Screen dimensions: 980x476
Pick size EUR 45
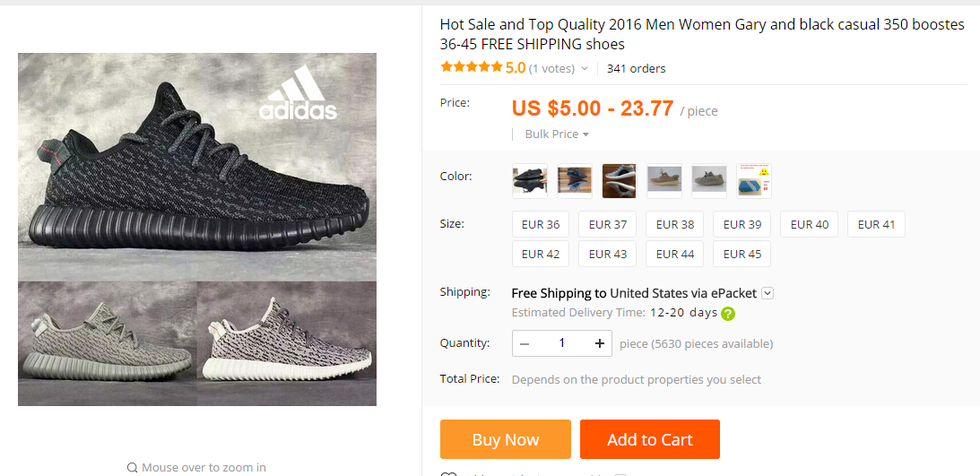[742, 254]
